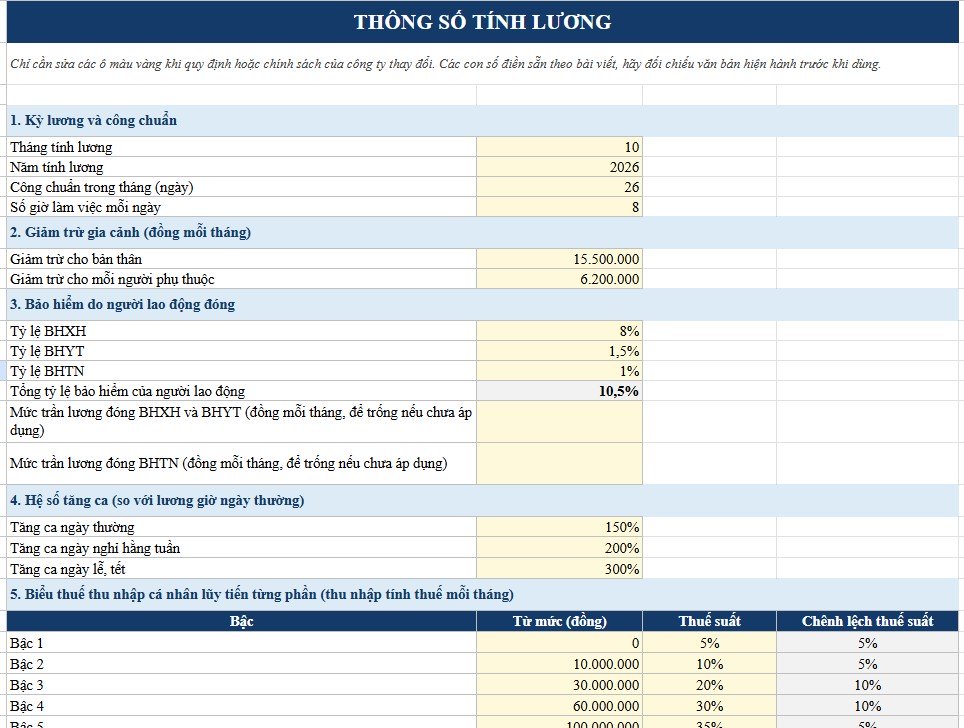
Task: Select "Công chuẩn trong tháng (ngày)" label
Action: click(x=242, y=187)
